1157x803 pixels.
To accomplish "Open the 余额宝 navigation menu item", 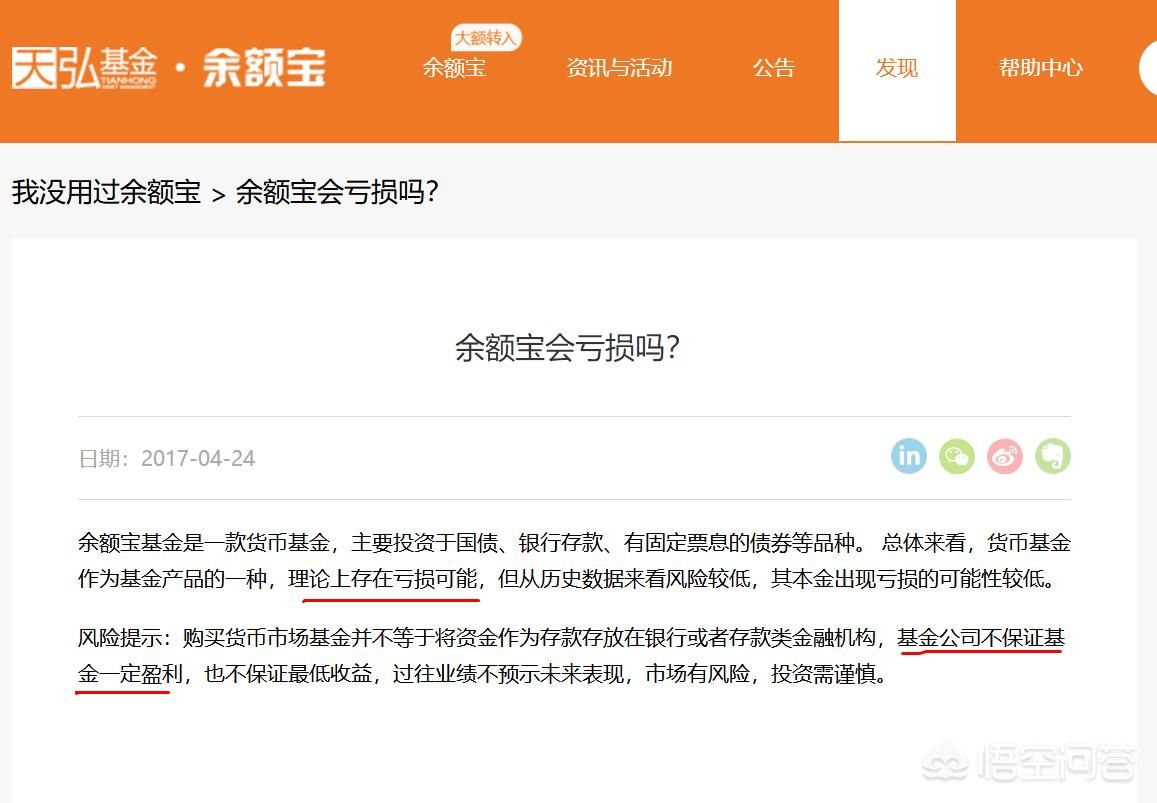I will click(x=454, y=68).
